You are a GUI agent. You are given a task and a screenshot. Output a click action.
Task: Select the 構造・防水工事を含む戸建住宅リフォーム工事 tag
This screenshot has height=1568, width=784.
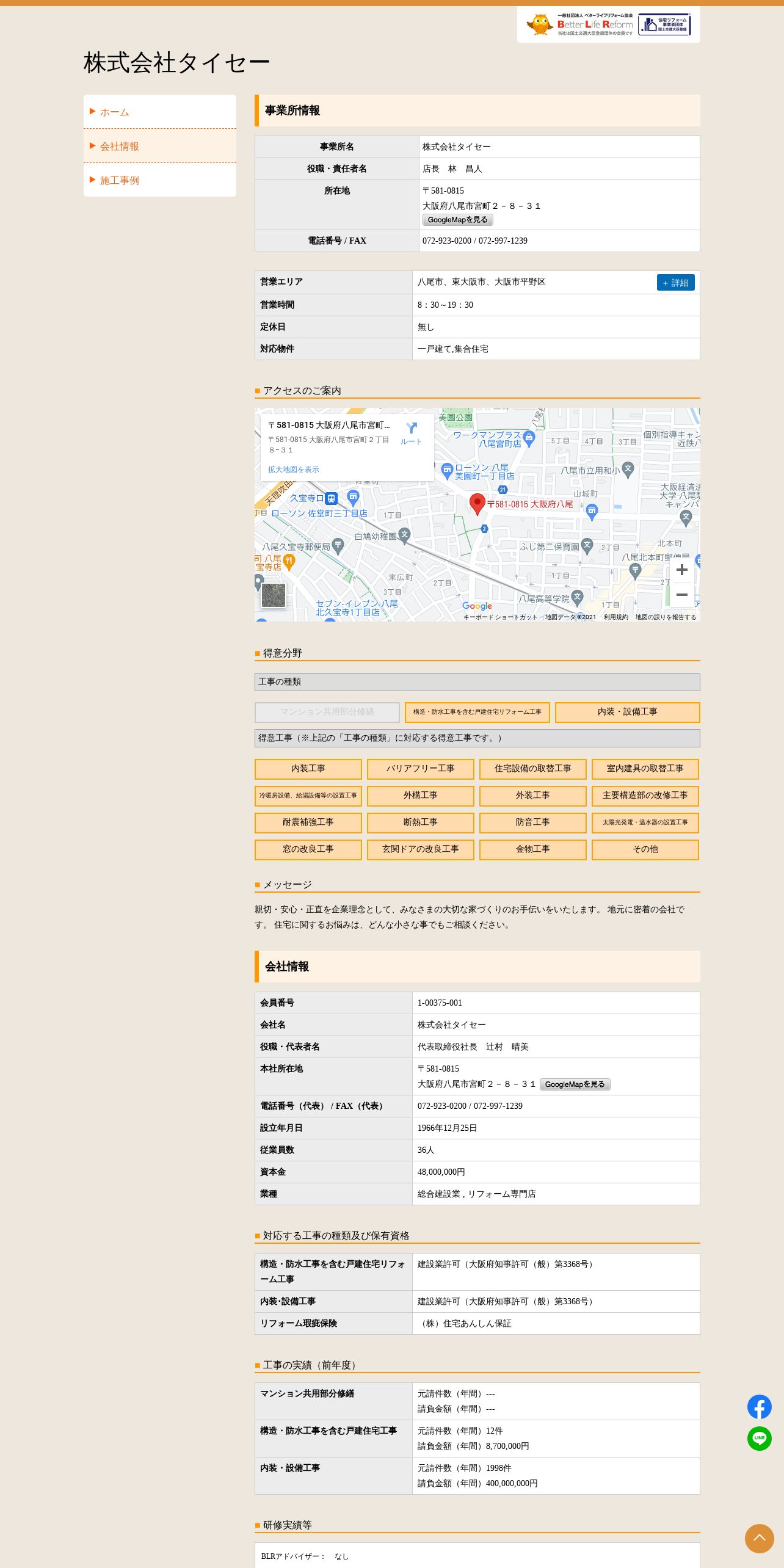pos(477,712)
